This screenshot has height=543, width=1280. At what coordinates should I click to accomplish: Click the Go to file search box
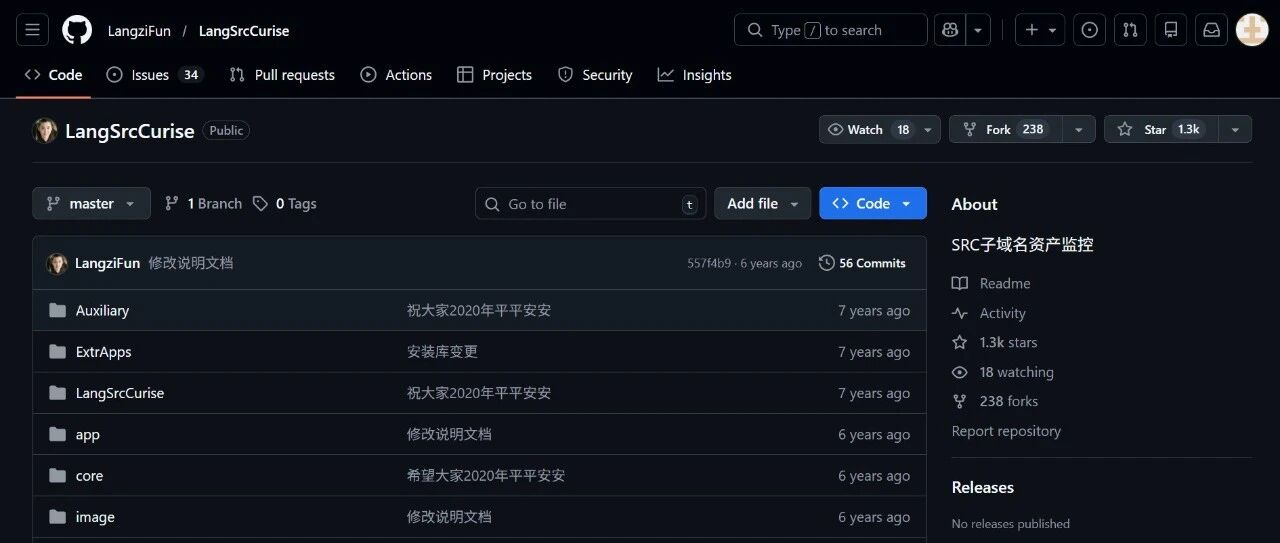590,203
